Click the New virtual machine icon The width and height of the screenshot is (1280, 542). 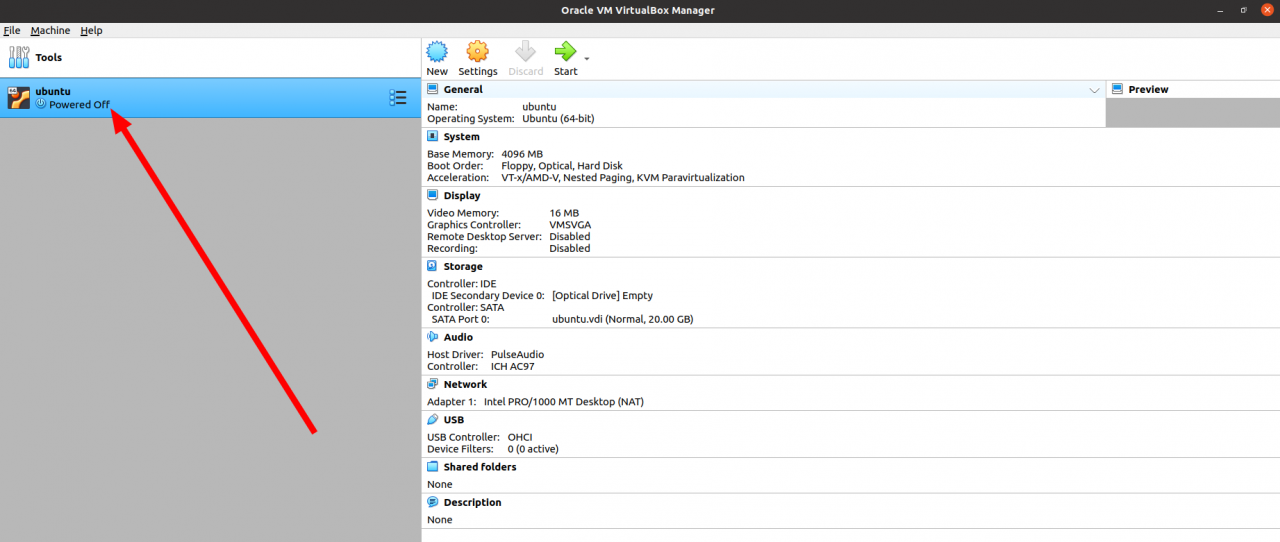click(x=437, y=52)
